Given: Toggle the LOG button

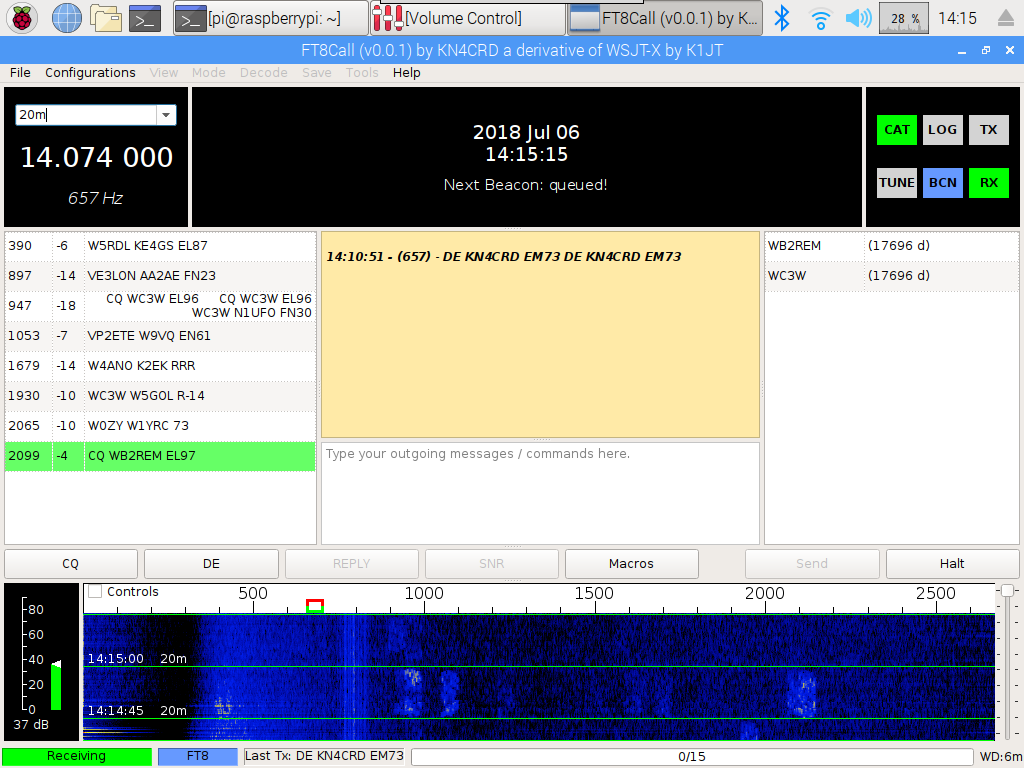Looking at the screenshot, I should click(942, 130).
